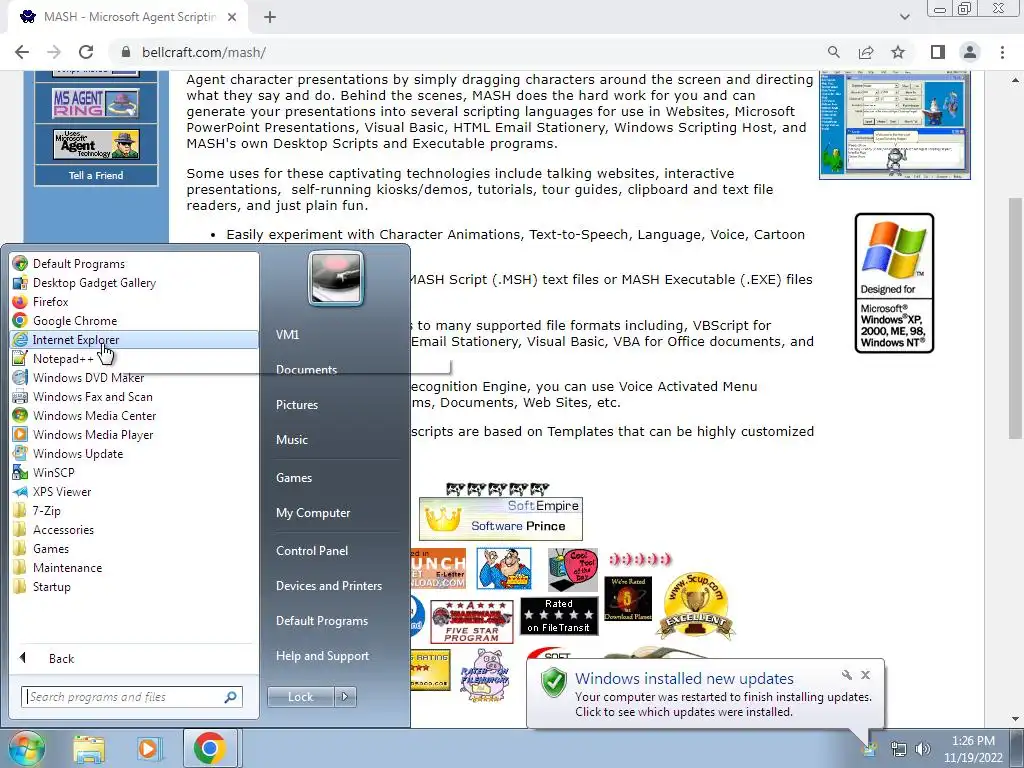
Task: Open the Pictures library
Action: [x=296, y=405]
